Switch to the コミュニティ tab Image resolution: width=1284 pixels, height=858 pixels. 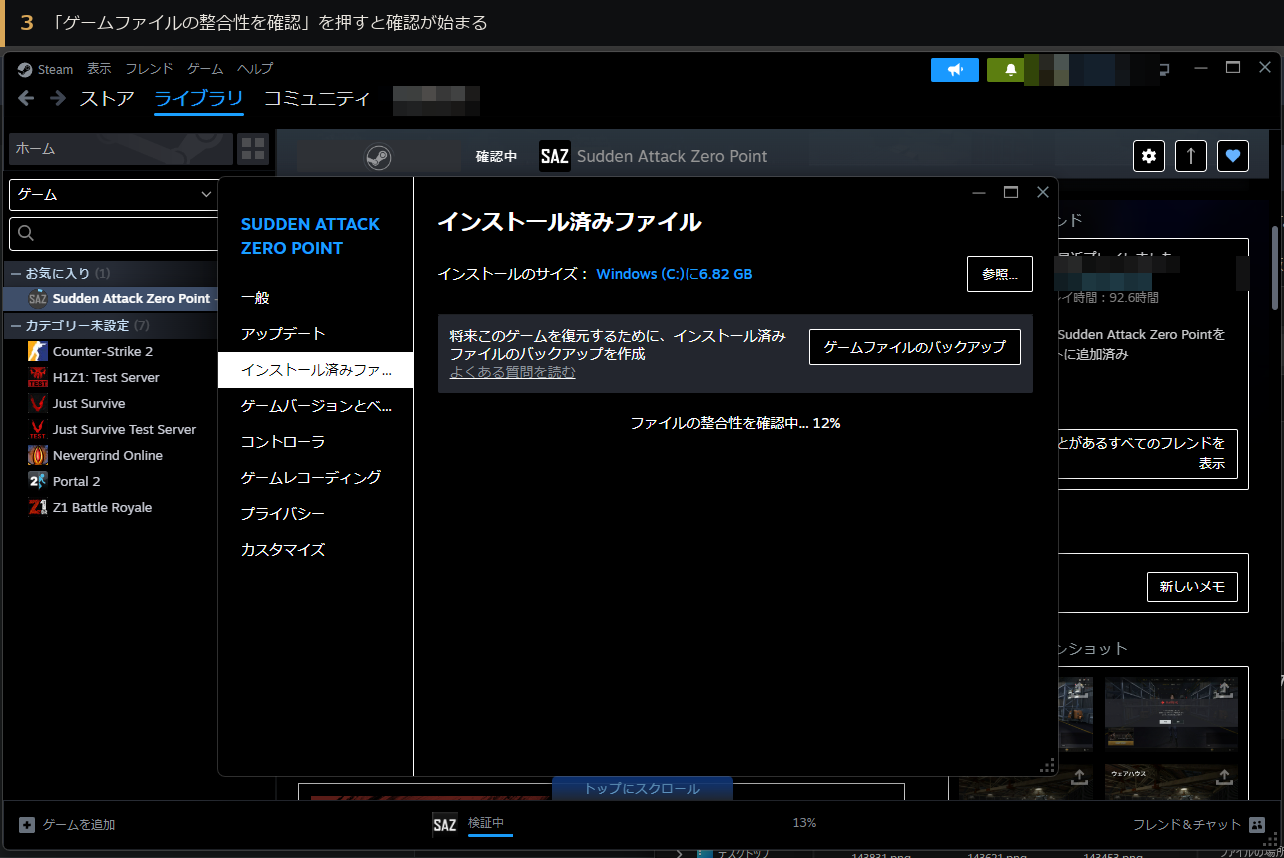(317, 98)
